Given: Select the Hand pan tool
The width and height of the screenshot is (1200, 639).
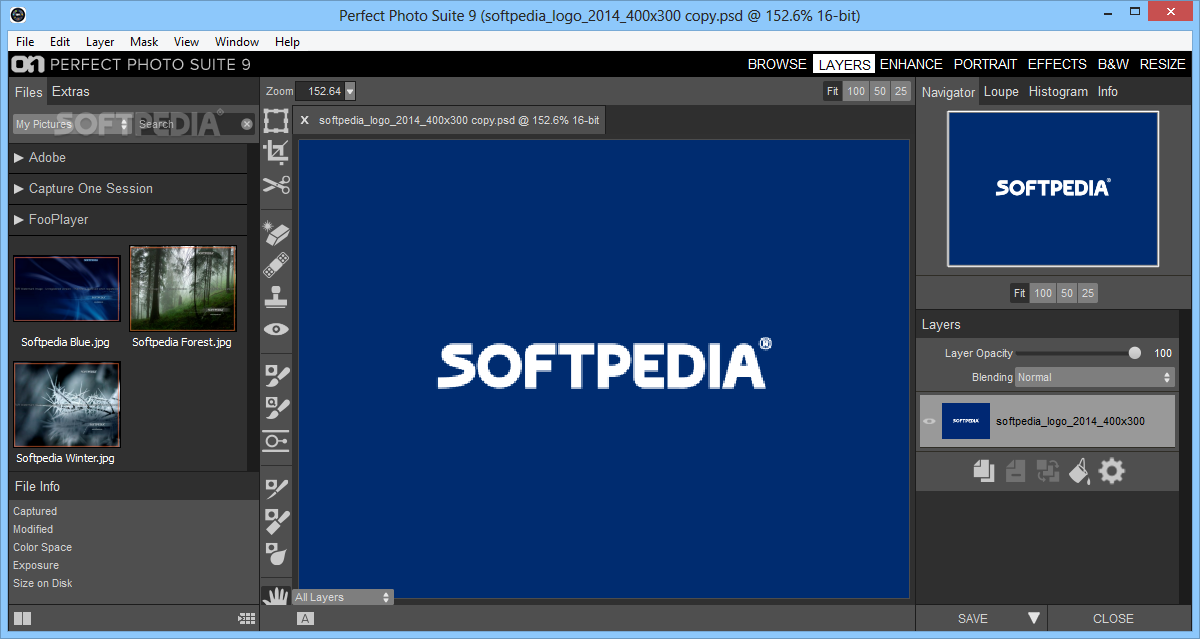Looking at the screenshot, I should point(275,595).
